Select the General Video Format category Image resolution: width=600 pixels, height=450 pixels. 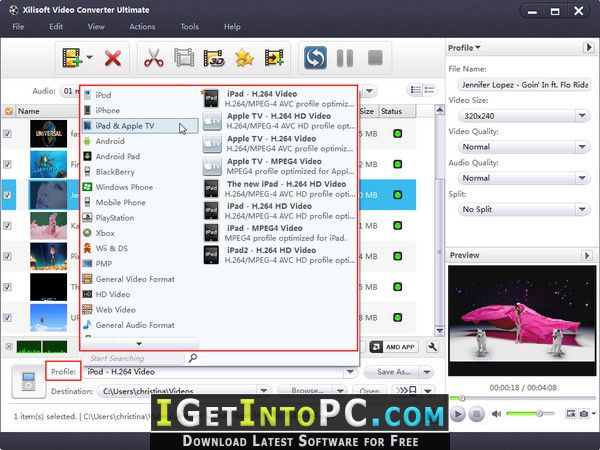pyautogui.click(x=140, y=279)
